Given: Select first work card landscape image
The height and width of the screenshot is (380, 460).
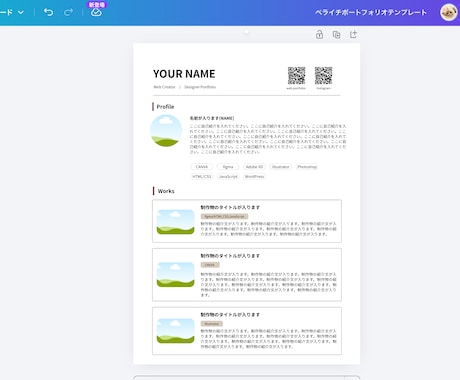Looking at the screenshot, I should [175, 222].
